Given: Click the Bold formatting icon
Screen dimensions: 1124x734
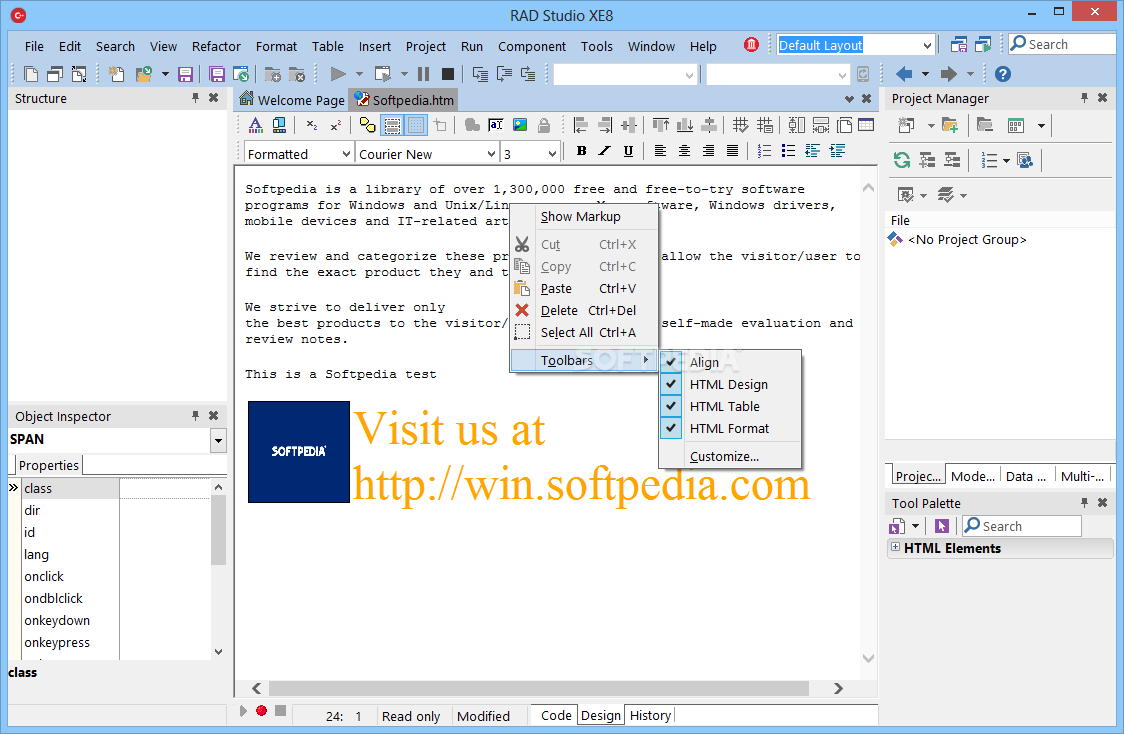Looking at the screenshot, I should [581, 151].
